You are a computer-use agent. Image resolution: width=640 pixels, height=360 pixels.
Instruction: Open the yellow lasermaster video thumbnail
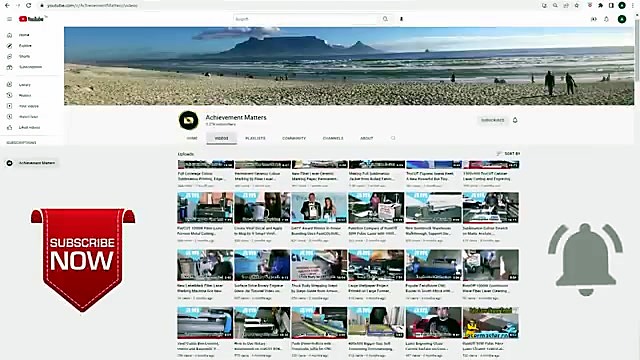(491, 323)
